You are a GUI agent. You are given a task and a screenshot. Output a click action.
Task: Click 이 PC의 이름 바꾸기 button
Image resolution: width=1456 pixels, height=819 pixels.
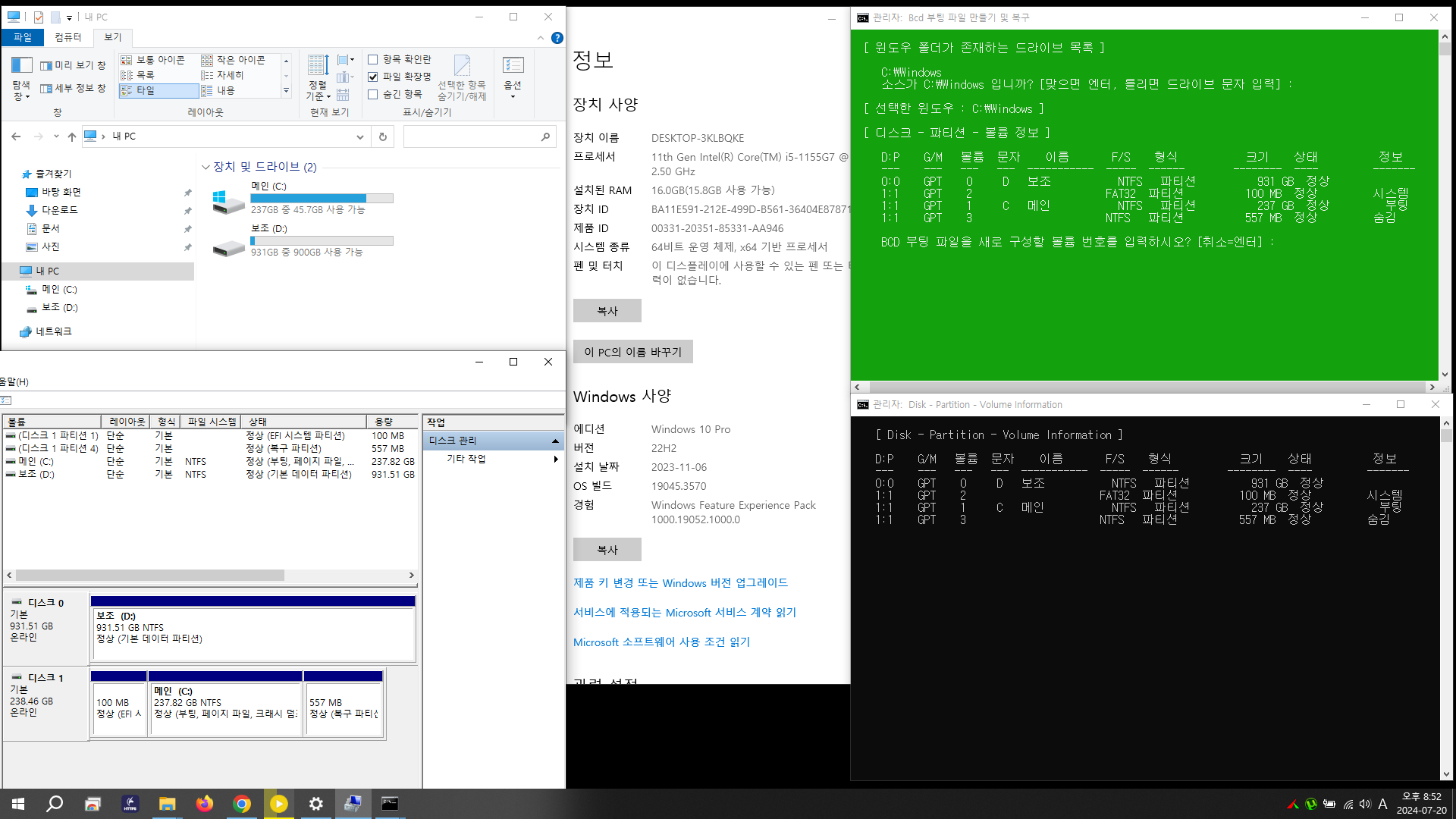[x=633, y=352]
